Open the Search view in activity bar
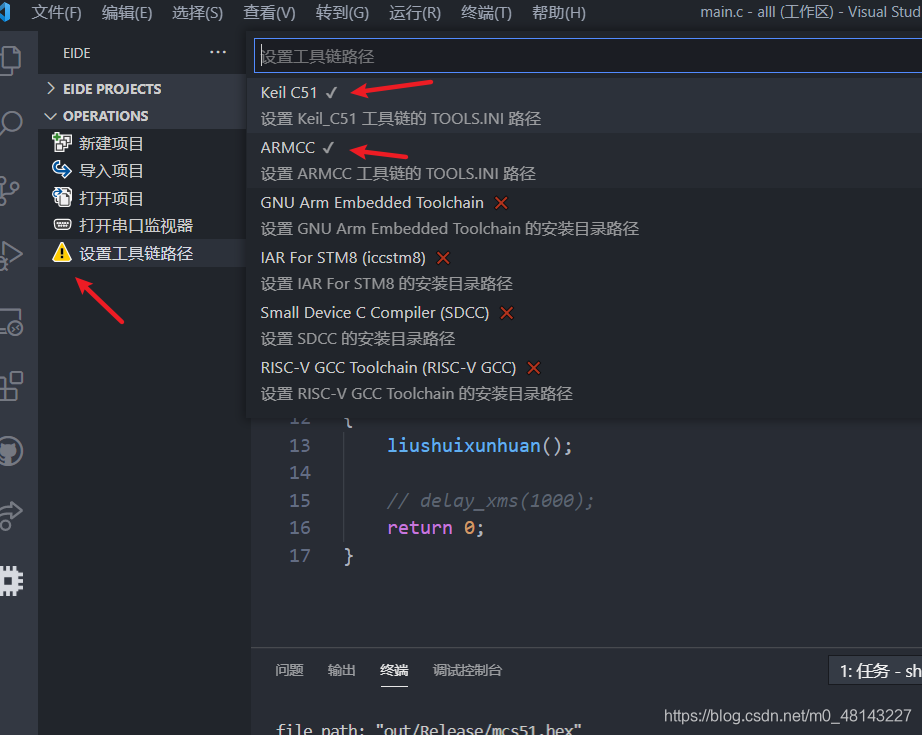The height and width of the screenshot is (735, 922). pyautogui.click(x=10, y=123)
